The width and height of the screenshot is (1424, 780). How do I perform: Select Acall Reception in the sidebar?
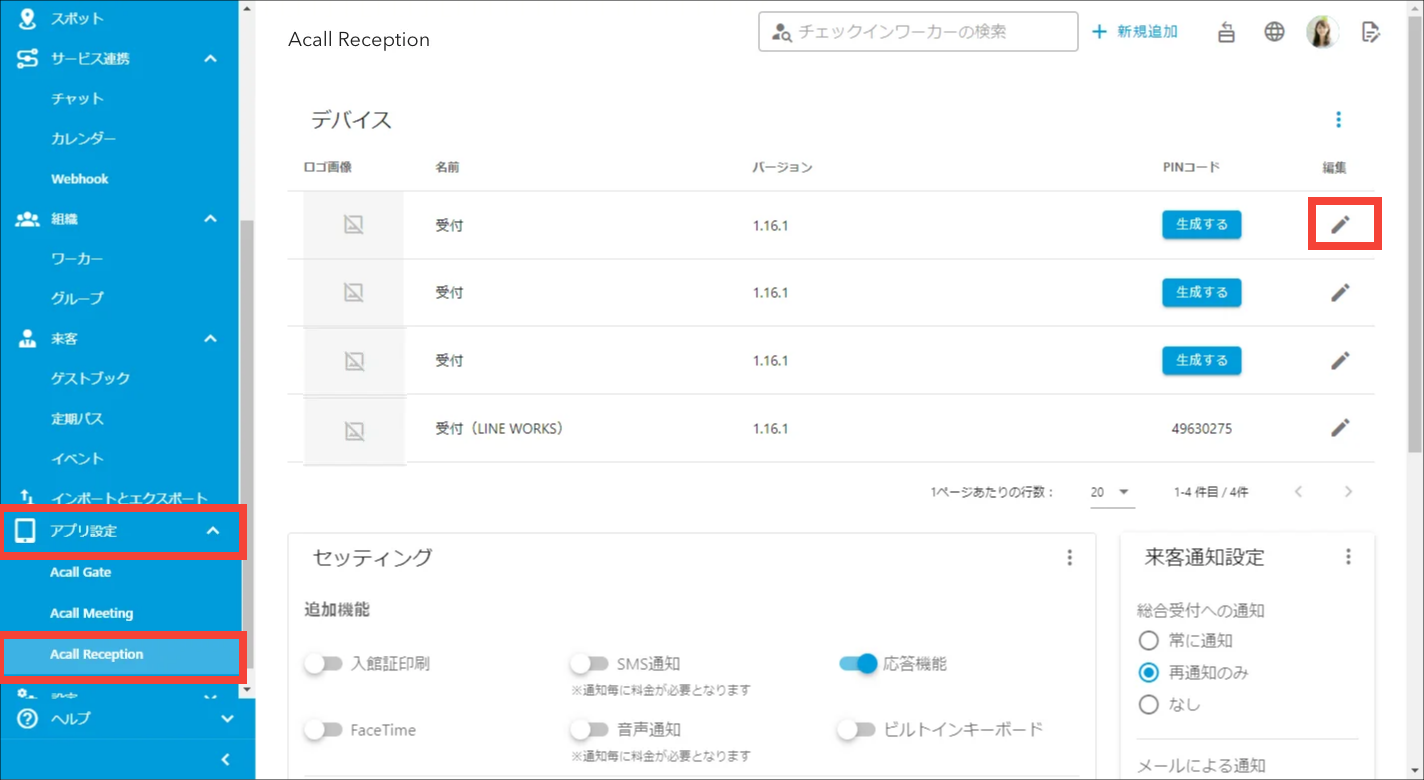click(121, 655)
